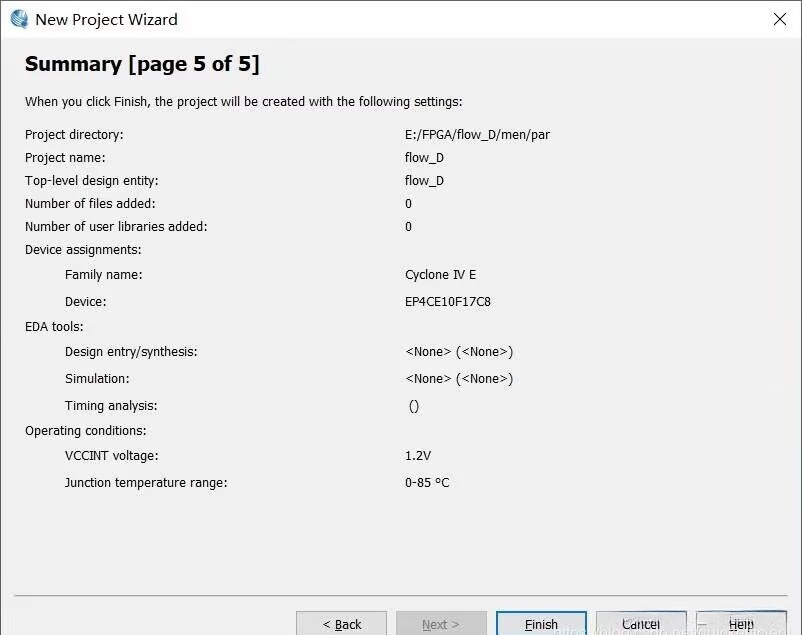
Task: Click the New Project Wizard title text
Action: tap(106, 19)
